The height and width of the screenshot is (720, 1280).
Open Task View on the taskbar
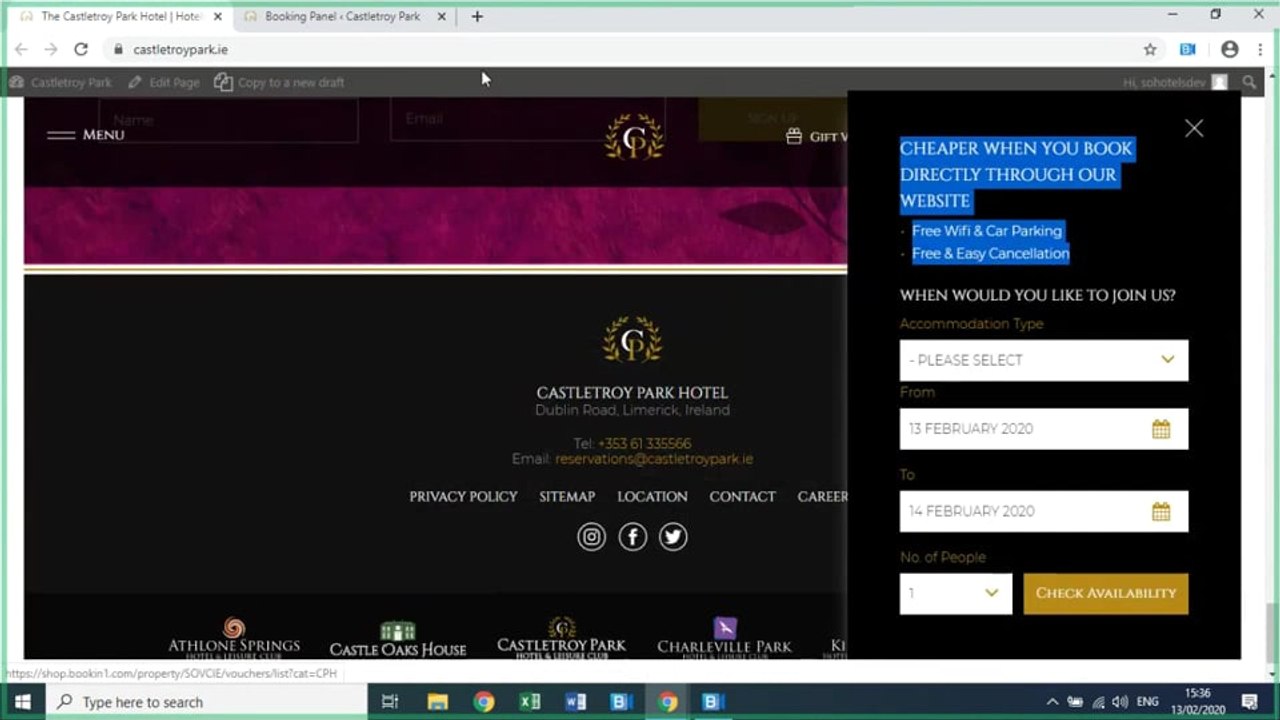390,701
